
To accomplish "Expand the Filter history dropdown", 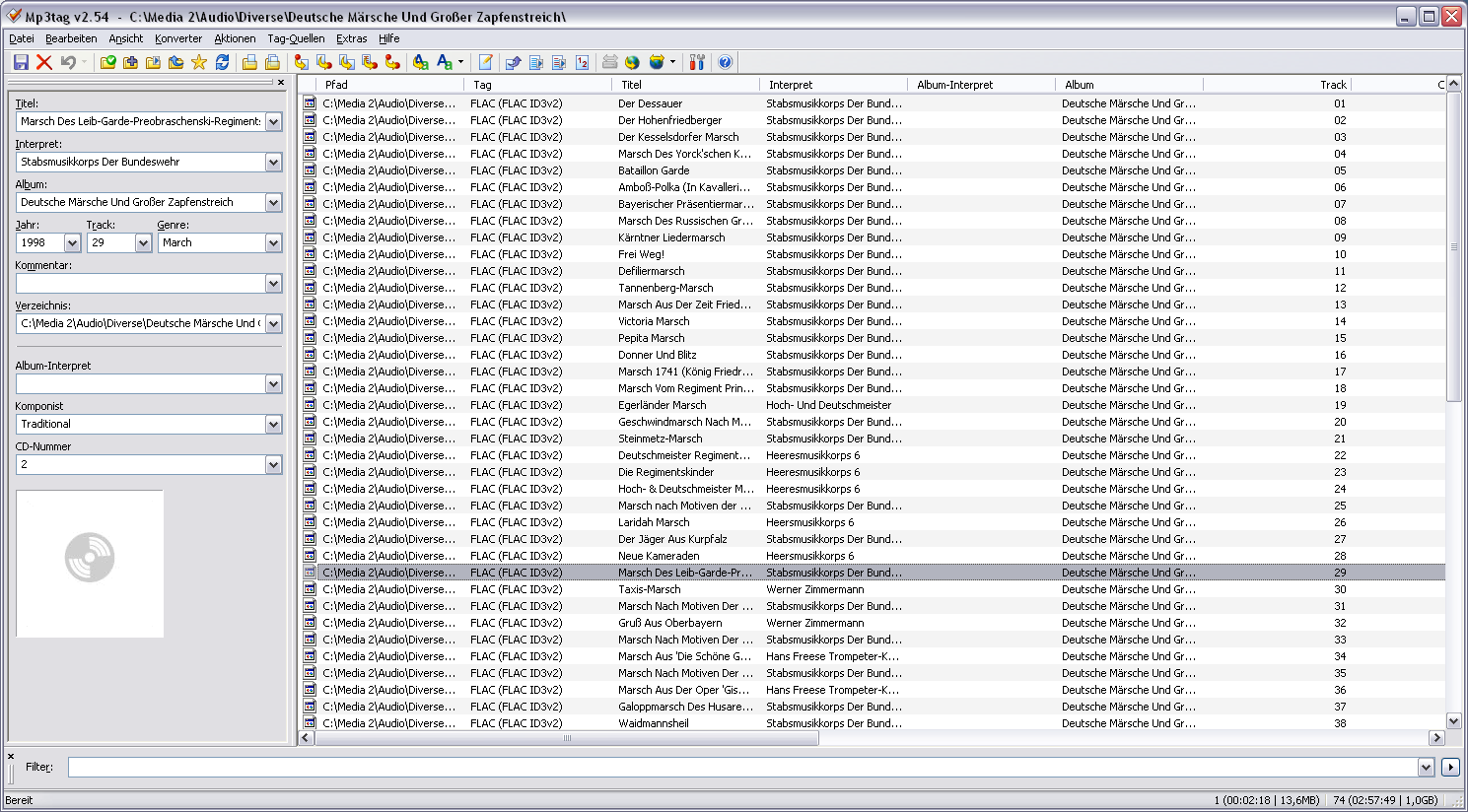I will pos(1426,767).
